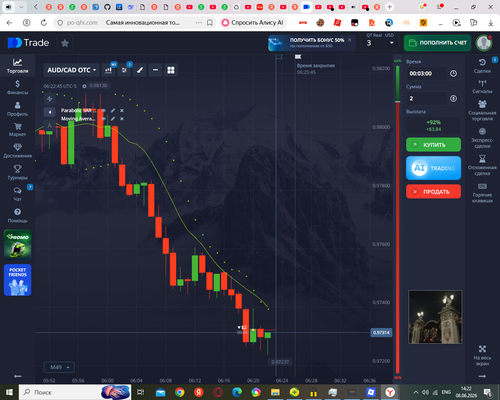The width and height of the screenshot is (500, 400).
Task: Open the Помощь help item
Action: coord(17,215)
